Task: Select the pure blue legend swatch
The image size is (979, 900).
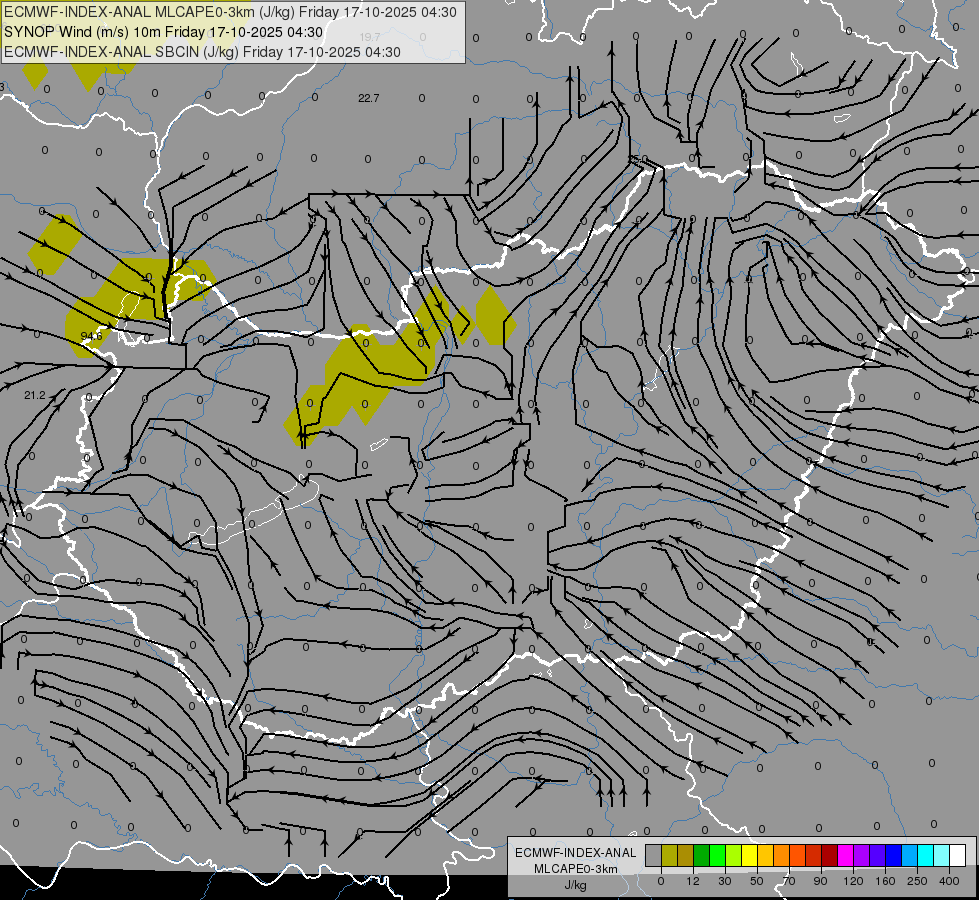Action: click(x=893, y=855)
